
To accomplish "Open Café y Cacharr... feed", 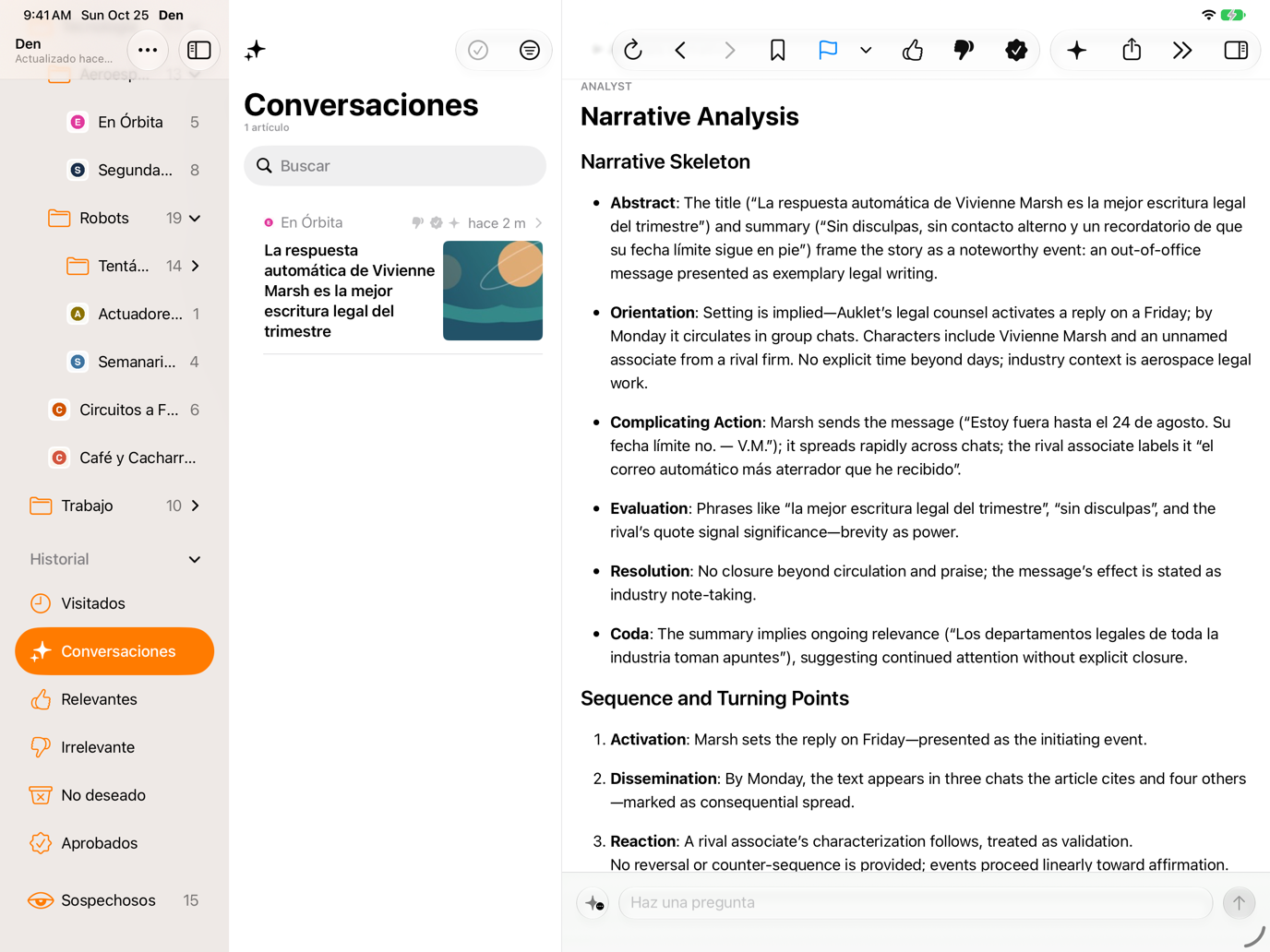I will (124, 458).
